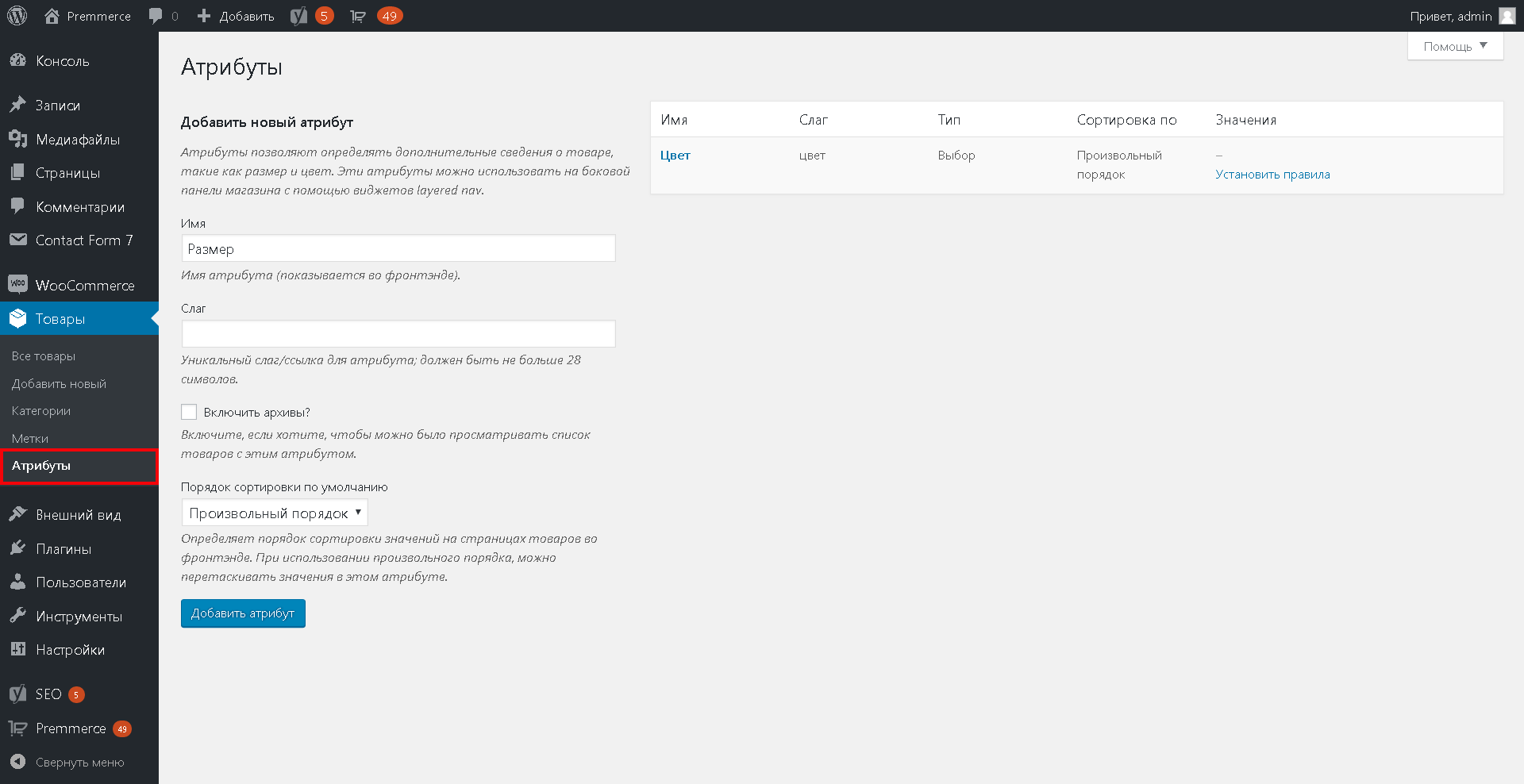Viewport: 1524px width, 784px height.
Task: Click Страницы pages icon in sidebar
Action: pos(17,172)
